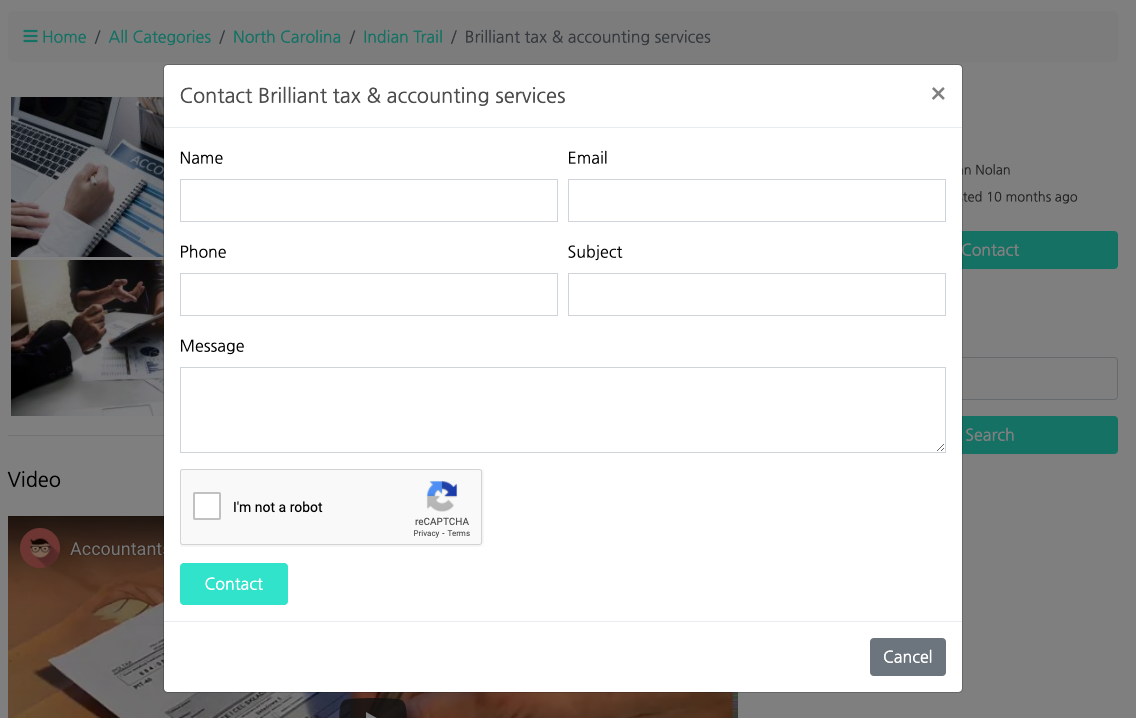Select the Subject text box
Image resolution: width=1136 pixels, height=718 pixels.
click(756, 294)
